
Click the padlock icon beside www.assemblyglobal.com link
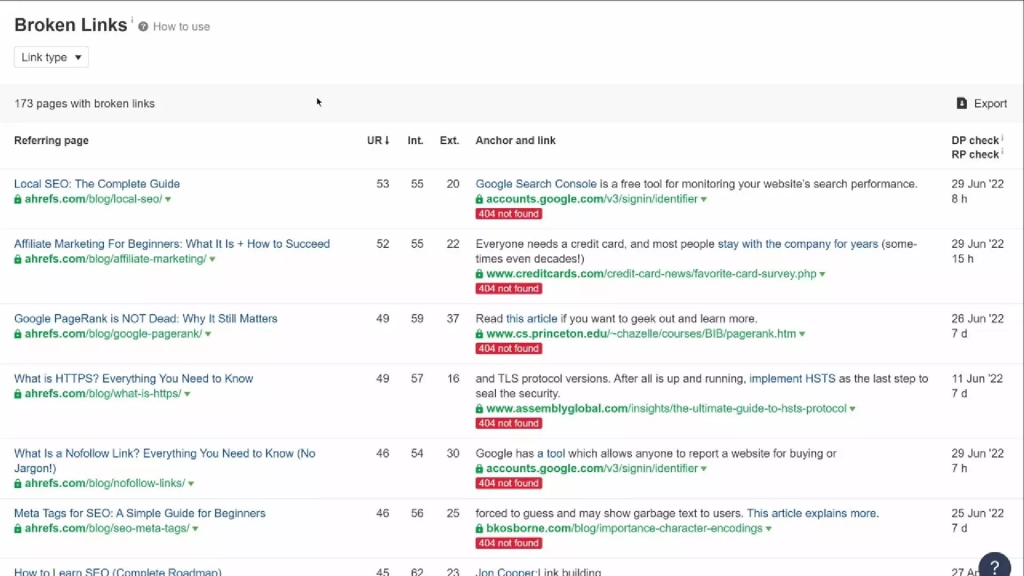tap(479, 409)
